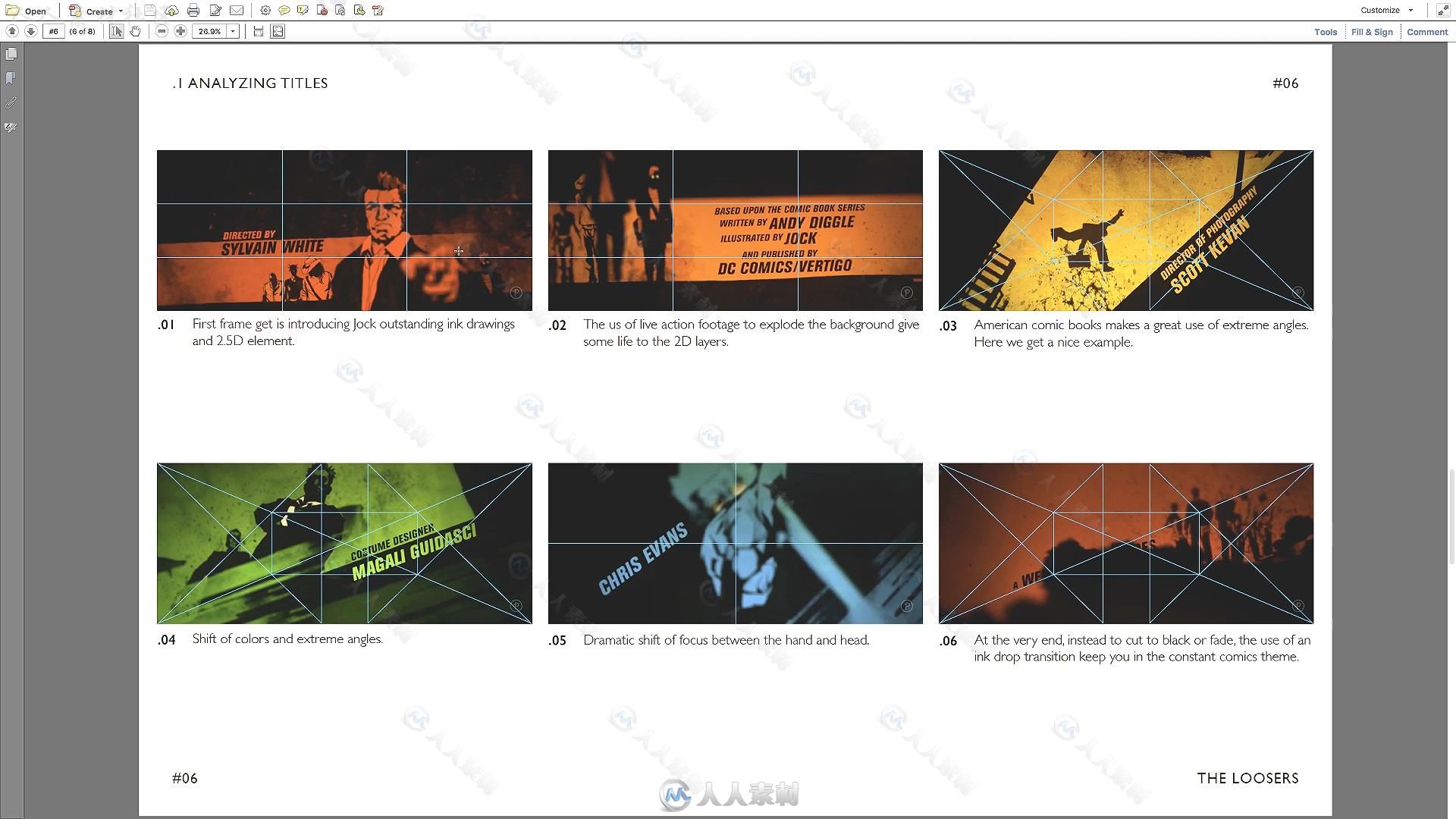Click caption starting 'First frame get is introducing Jock'

pyautogui.click(x=353, y=332)
